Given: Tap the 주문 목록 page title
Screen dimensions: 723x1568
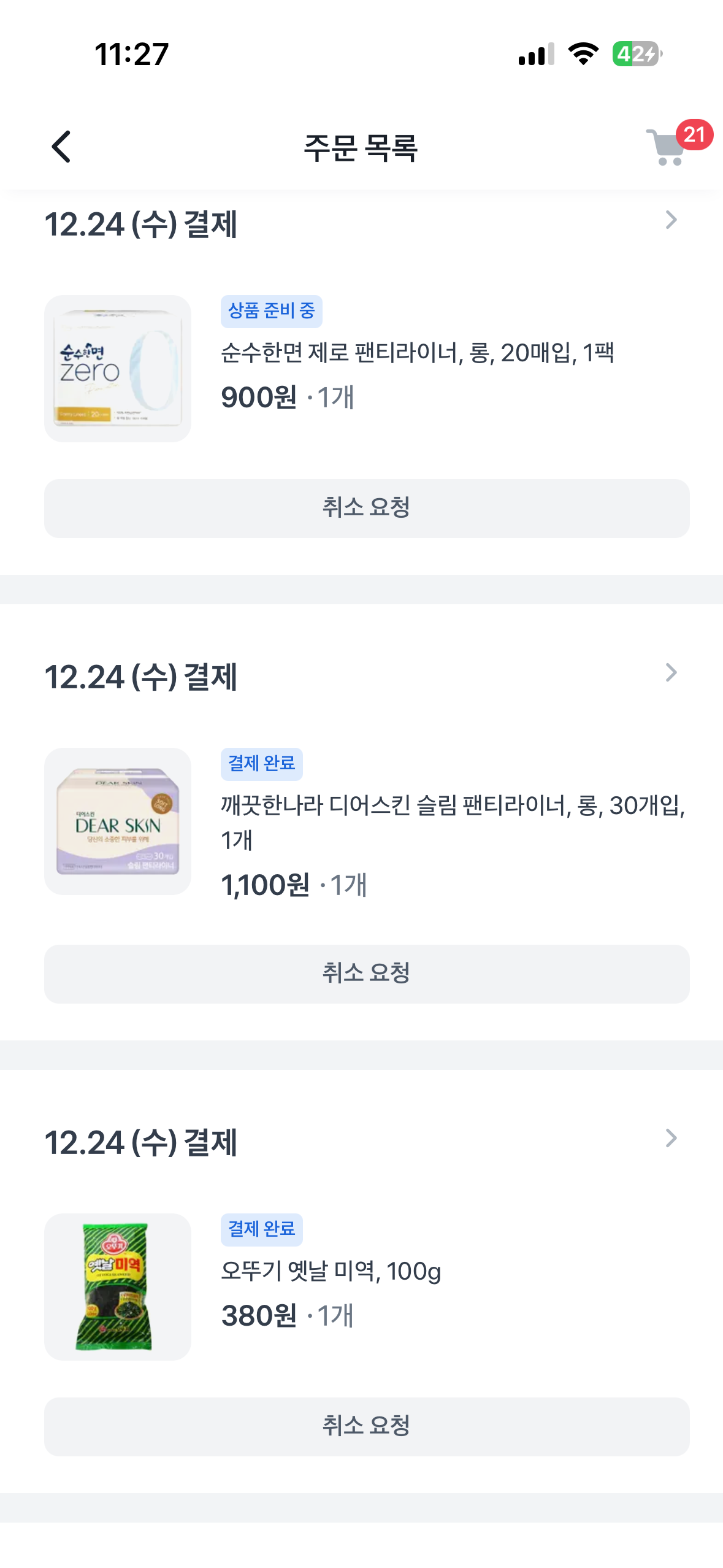Looking at the screenshot, I should [361, 148].
